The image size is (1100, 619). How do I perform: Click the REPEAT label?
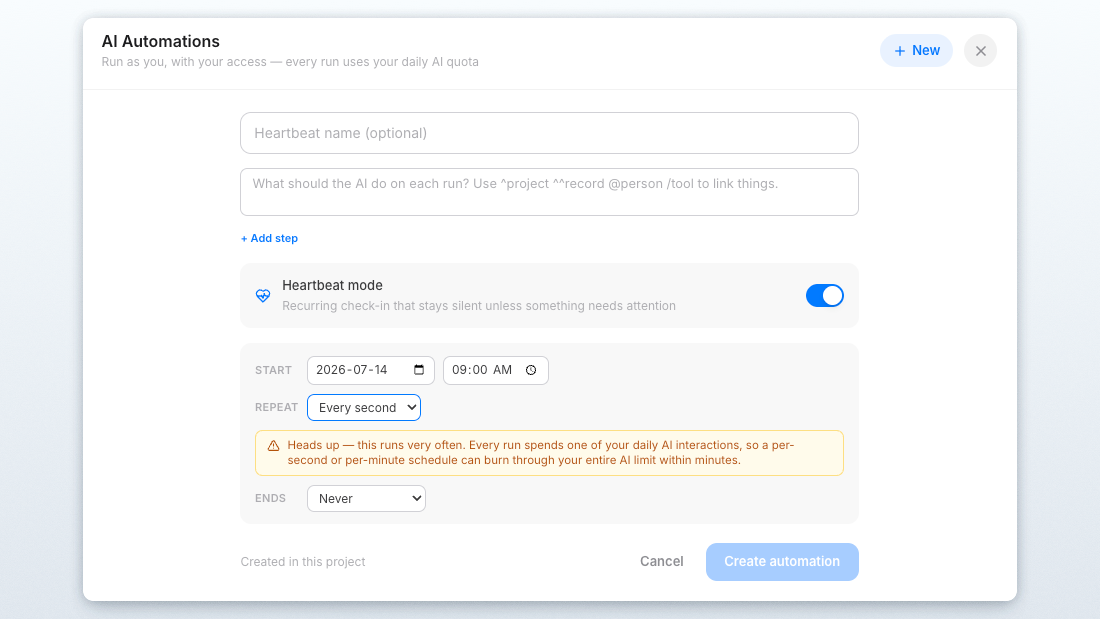(x=276, y=407)
